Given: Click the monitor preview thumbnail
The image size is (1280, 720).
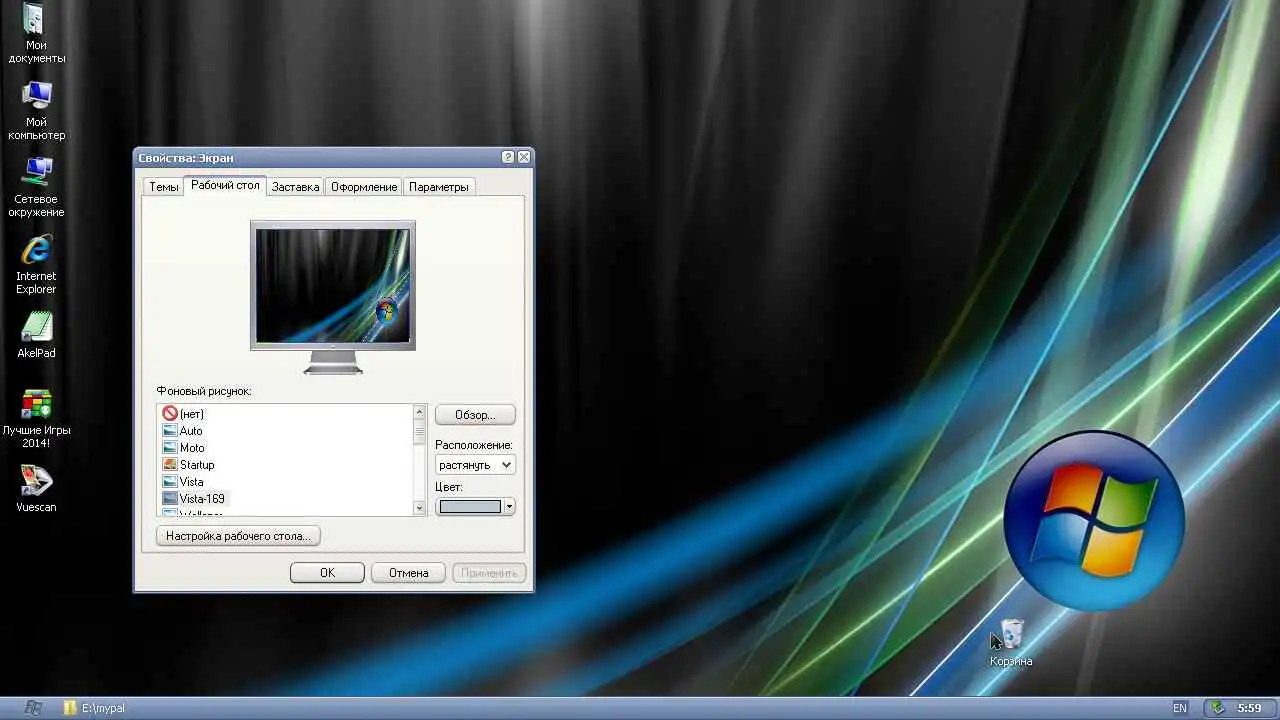Looking at the screenshot, I should [332, 286].
